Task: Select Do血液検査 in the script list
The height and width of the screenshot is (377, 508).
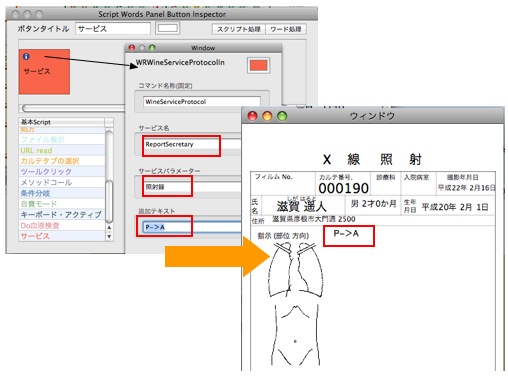Action: click(x=62, y=225)
